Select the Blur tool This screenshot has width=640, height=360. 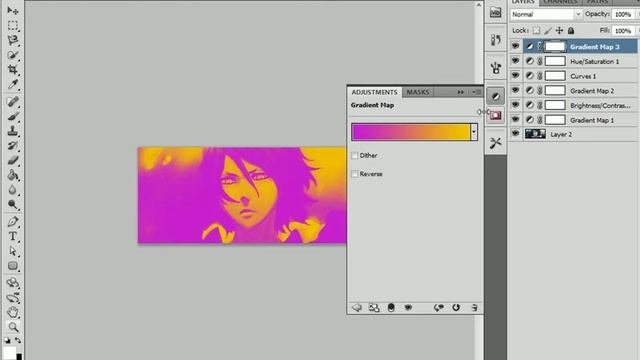click(x=13, y=190)
